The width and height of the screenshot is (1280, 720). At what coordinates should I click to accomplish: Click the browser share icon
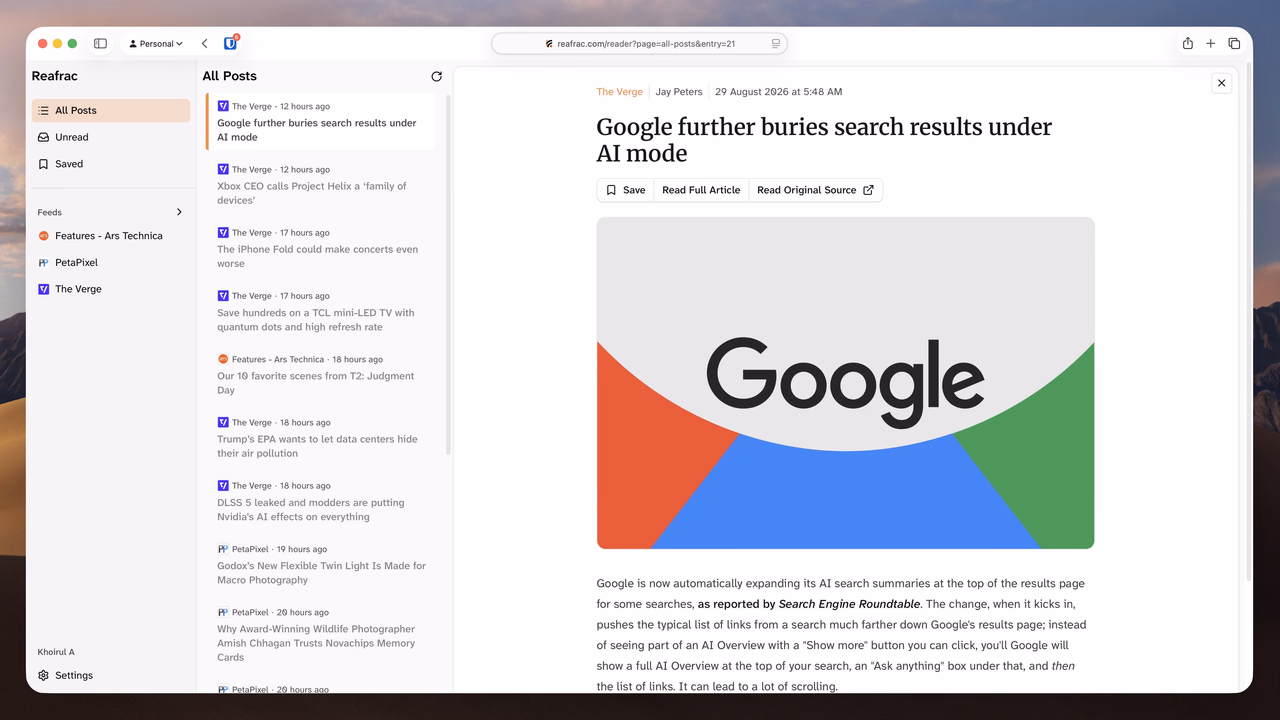pyautogui.click(x=1188, y=43)
